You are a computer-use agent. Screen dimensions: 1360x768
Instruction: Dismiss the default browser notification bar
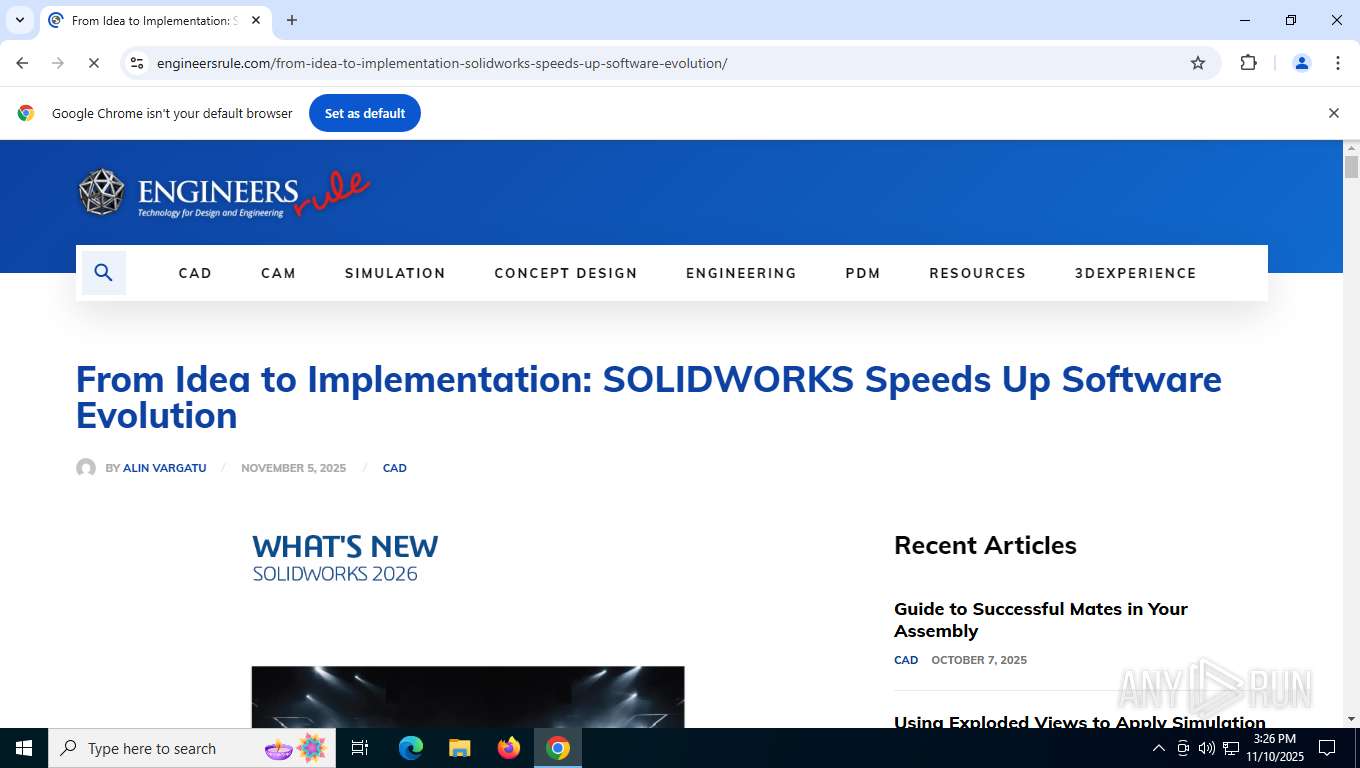1333,113
